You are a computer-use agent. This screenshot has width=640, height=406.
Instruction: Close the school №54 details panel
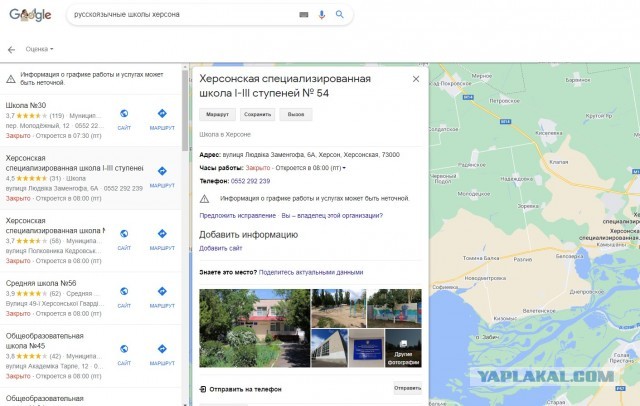(x=416, y=79)
